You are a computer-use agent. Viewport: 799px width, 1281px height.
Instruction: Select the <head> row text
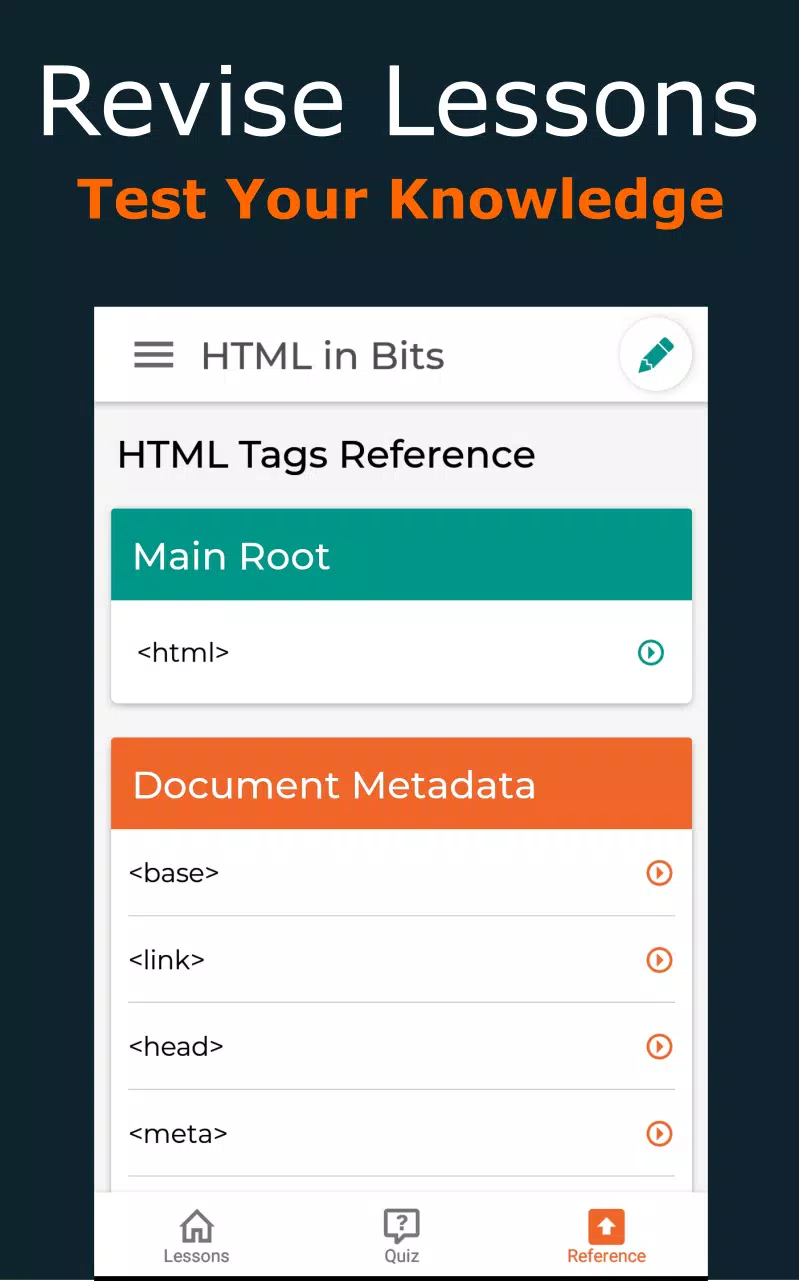176,1047
